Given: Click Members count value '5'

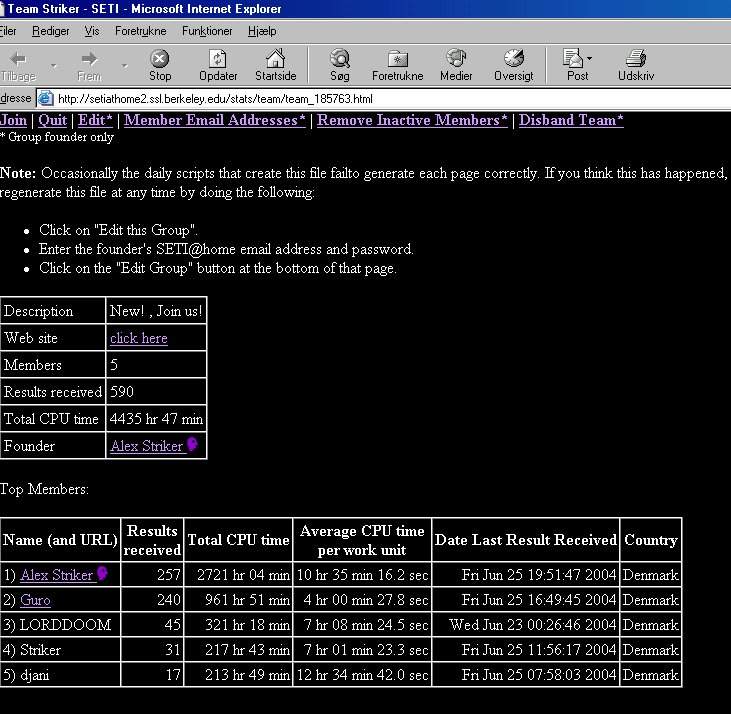Looking at the screenshot, I should tap(114, 364).
